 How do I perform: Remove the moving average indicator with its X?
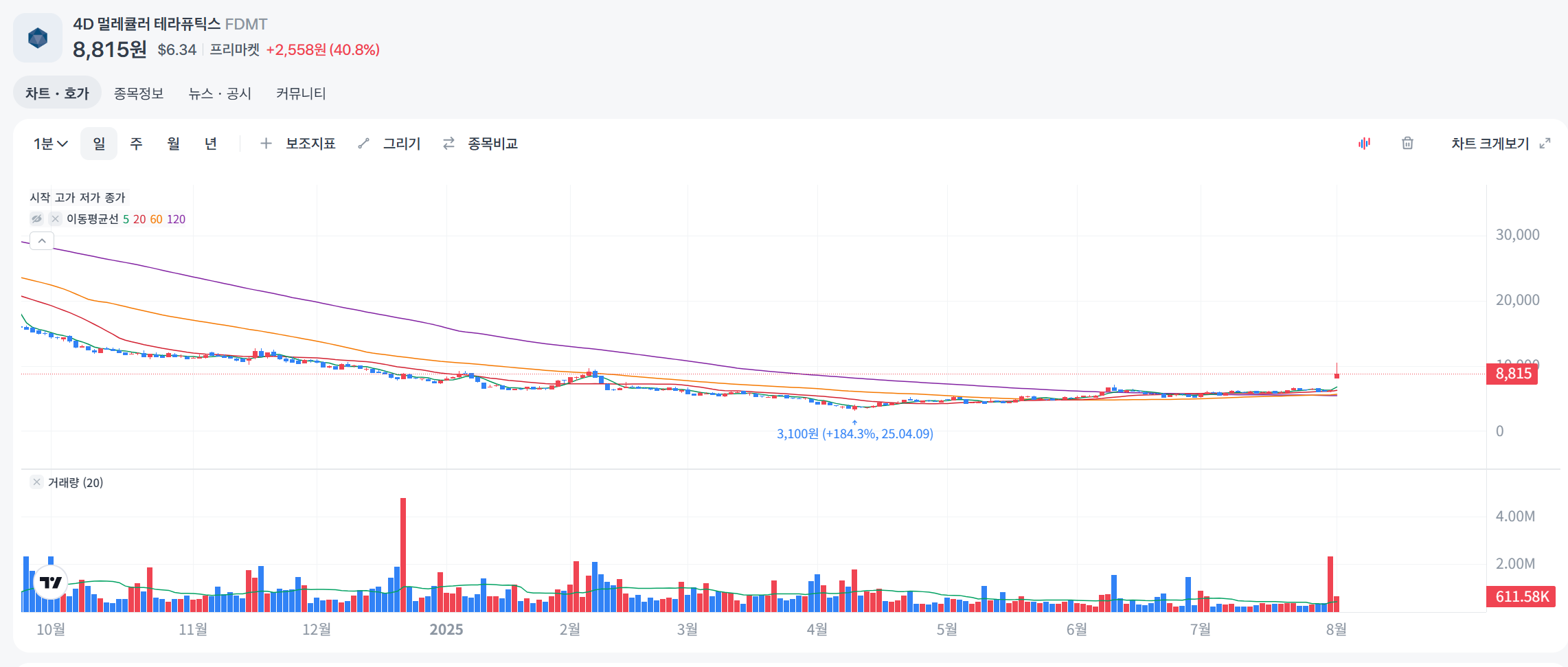pos(56,218)
